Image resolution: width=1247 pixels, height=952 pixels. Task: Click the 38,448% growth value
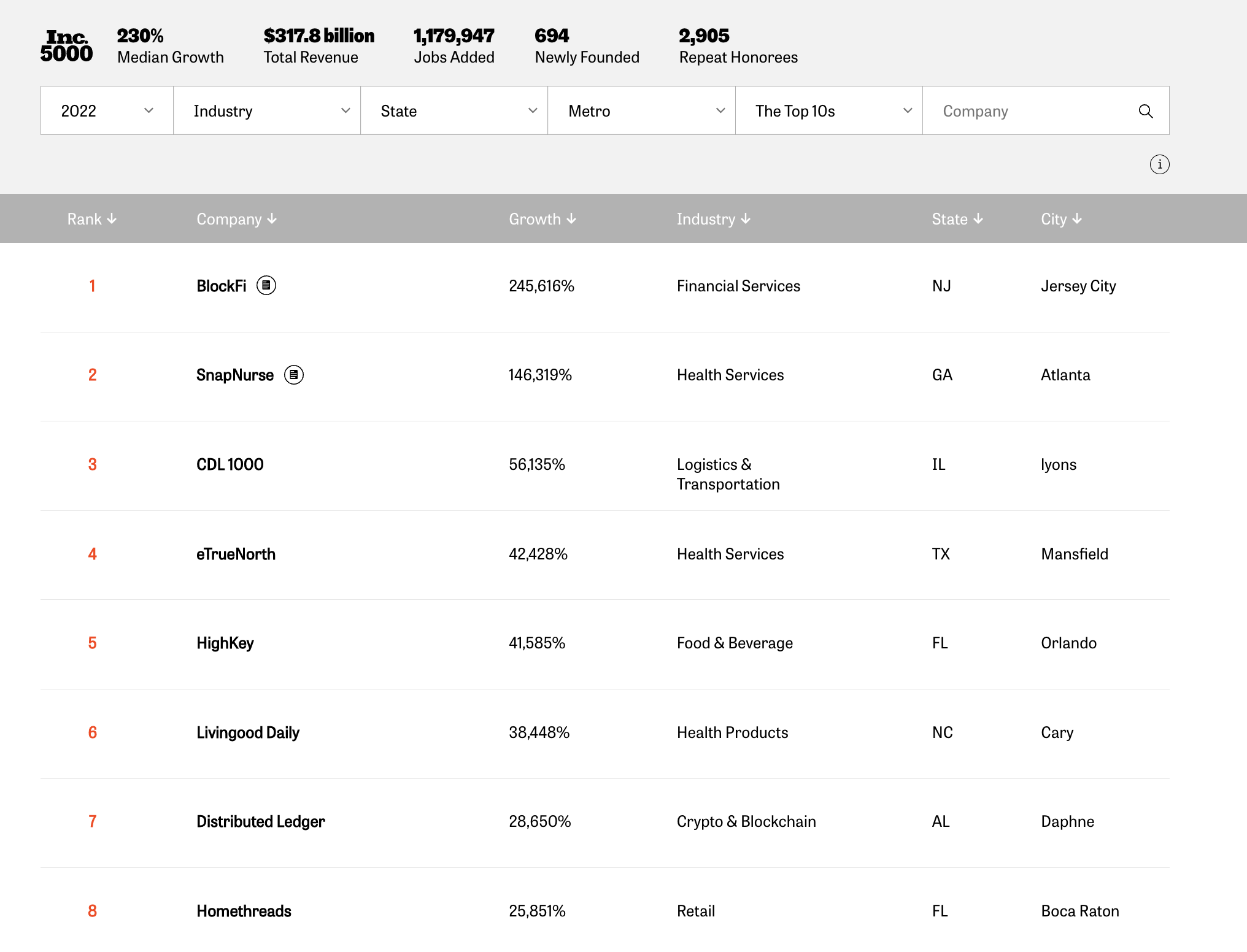point(539,732)
